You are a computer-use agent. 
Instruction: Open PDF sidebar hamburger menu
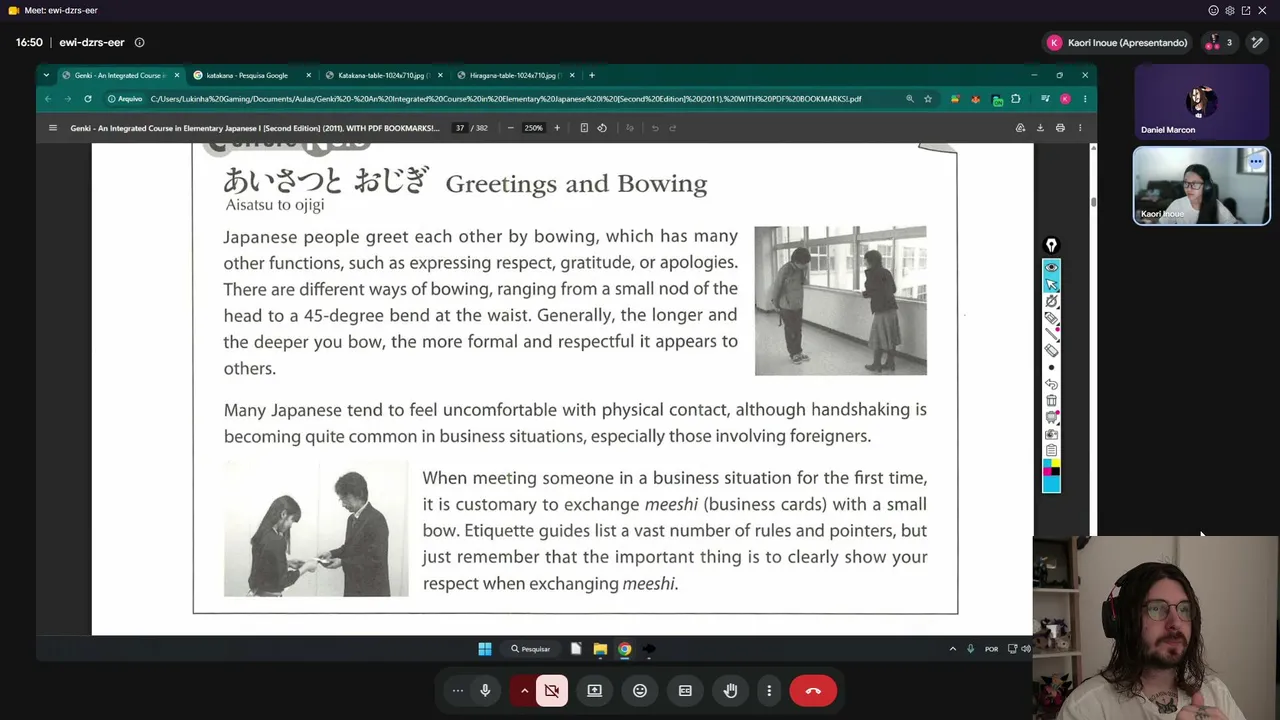(53, 128)
